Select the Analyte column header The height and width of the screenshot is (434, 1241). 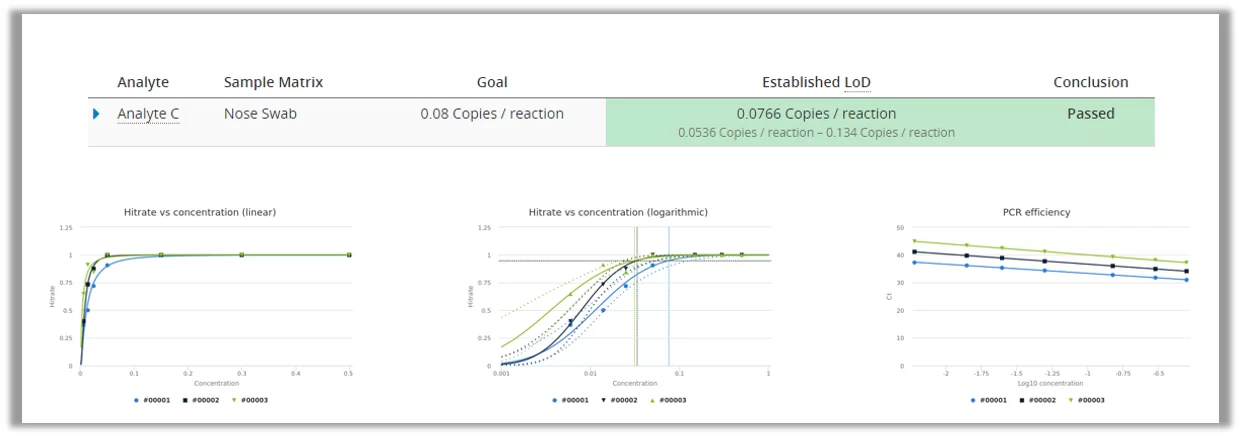pos(143,83)
